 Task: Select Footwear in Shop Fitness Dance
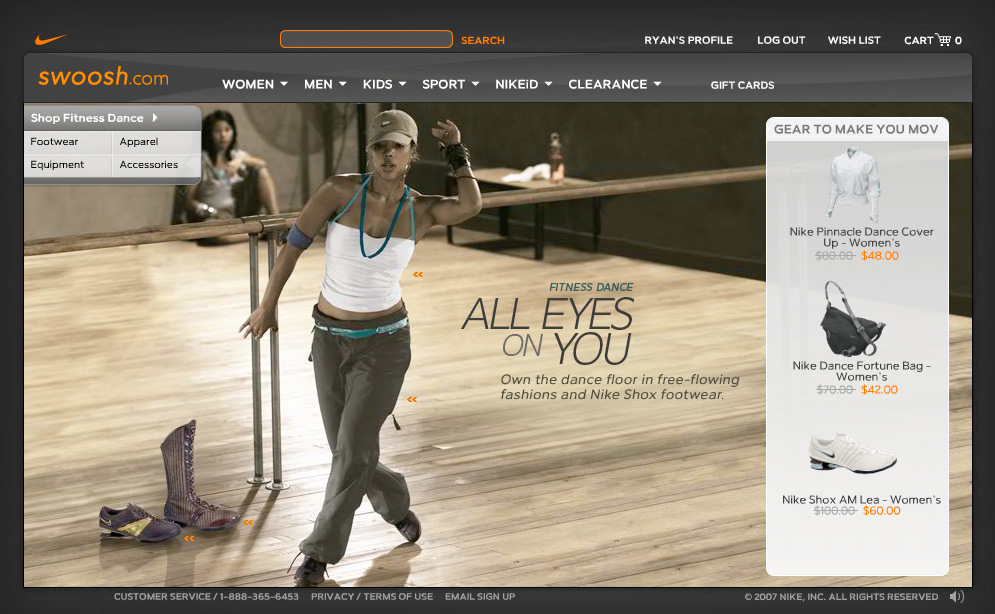point(54,141)
